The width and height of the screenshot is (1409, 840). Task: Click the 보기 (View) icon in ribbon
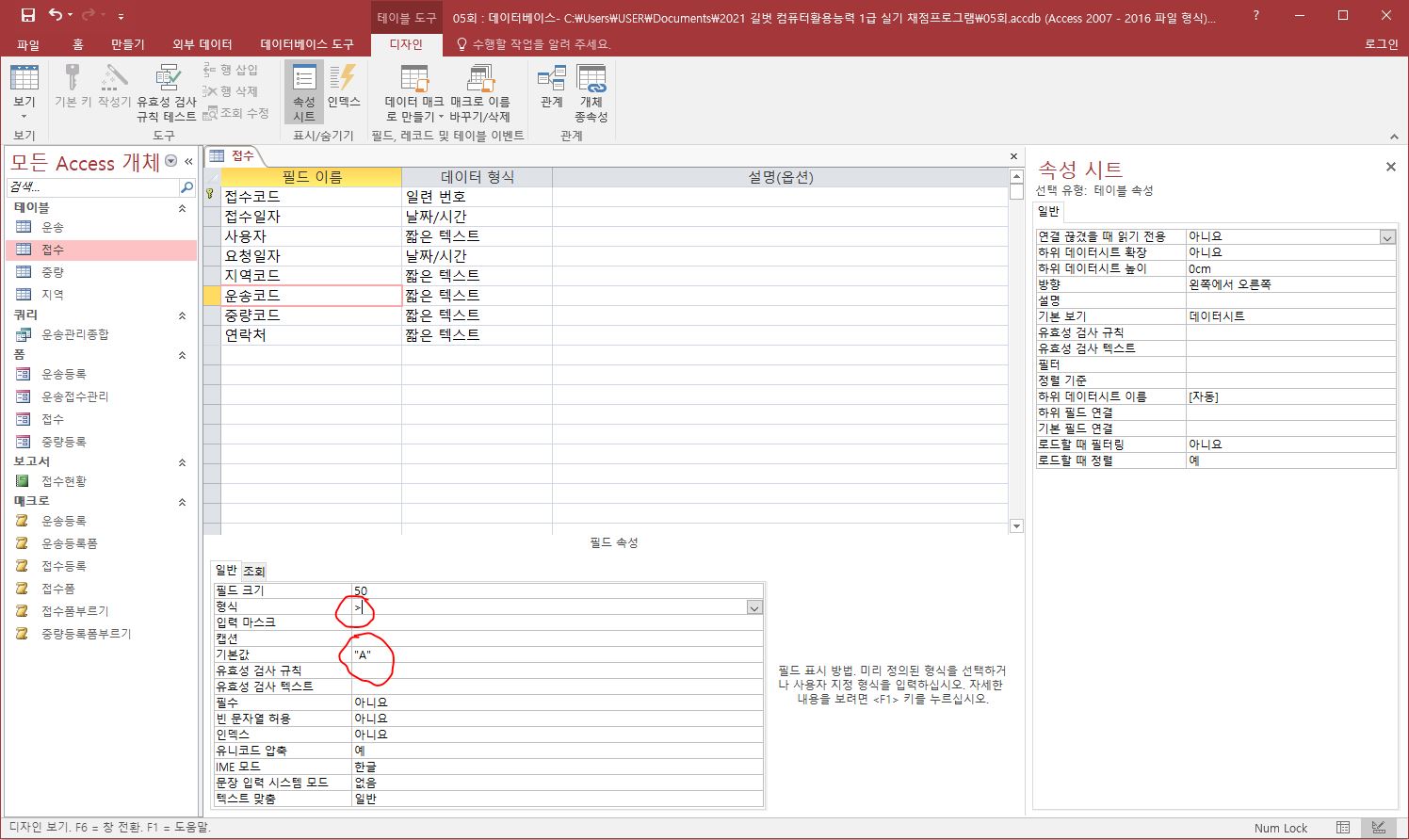pyautogui.click(x=24, y=82)
